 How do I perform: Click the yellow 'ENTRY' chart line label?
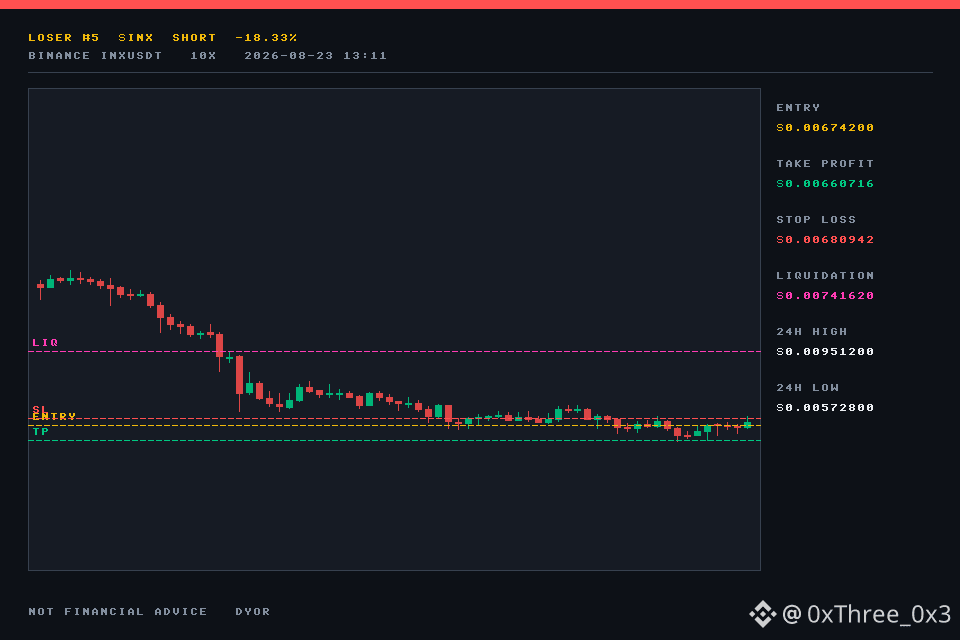pos(54,416)
